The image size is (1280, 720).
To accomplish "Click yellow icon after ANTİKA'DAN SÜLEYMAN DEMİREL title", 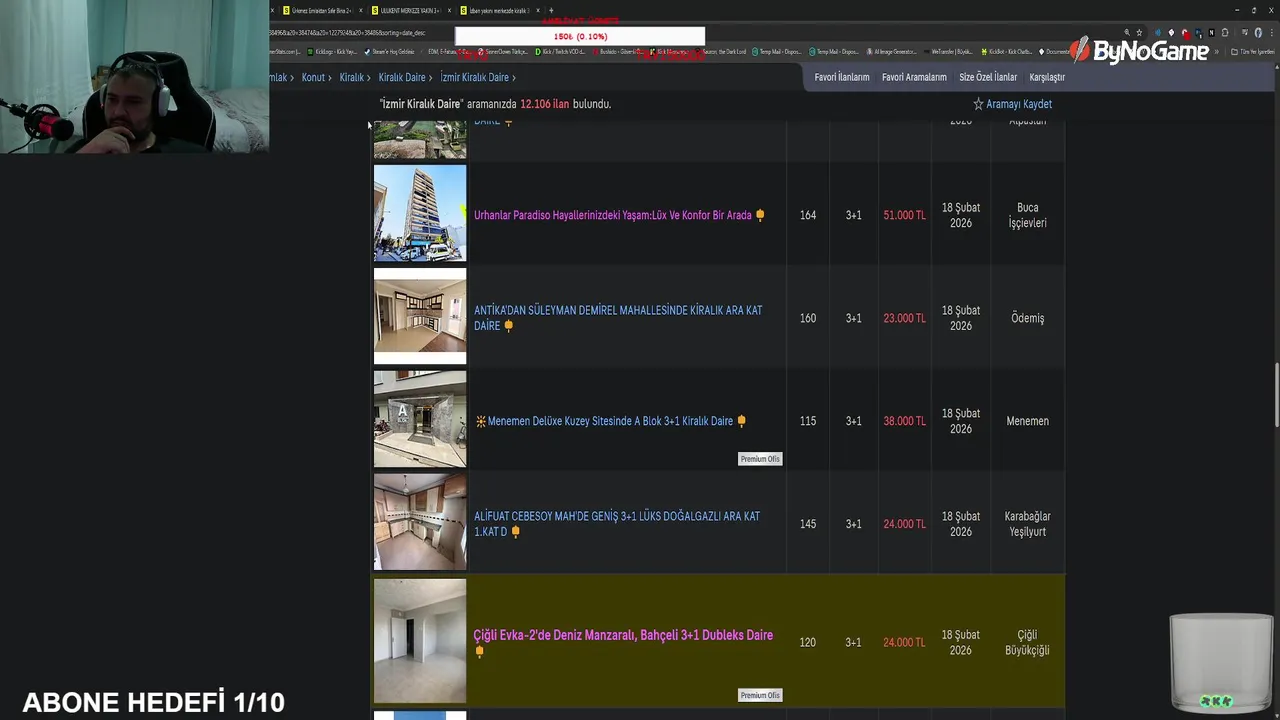I will (x=508, y=326).
